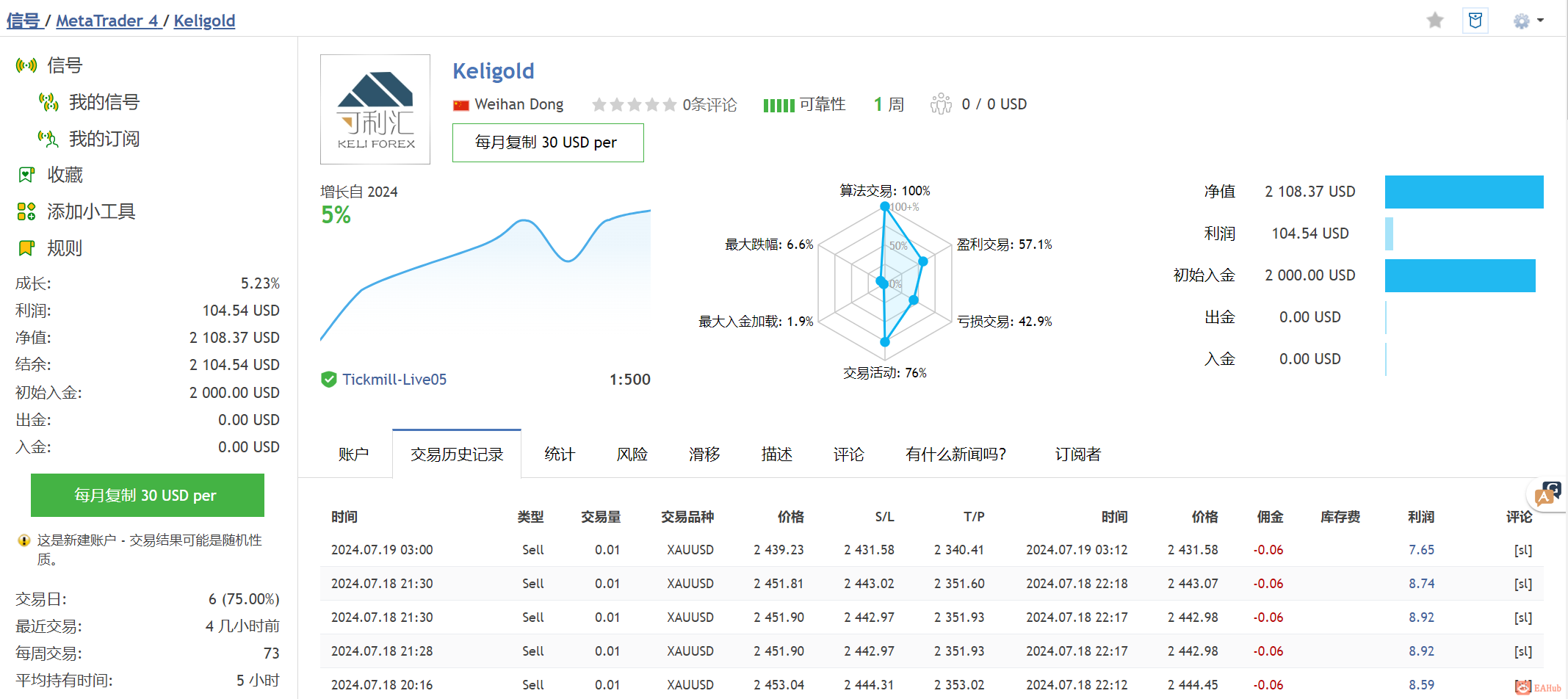
Task: Click profit value 8.74 in trade history
Action: (1422, 584)
